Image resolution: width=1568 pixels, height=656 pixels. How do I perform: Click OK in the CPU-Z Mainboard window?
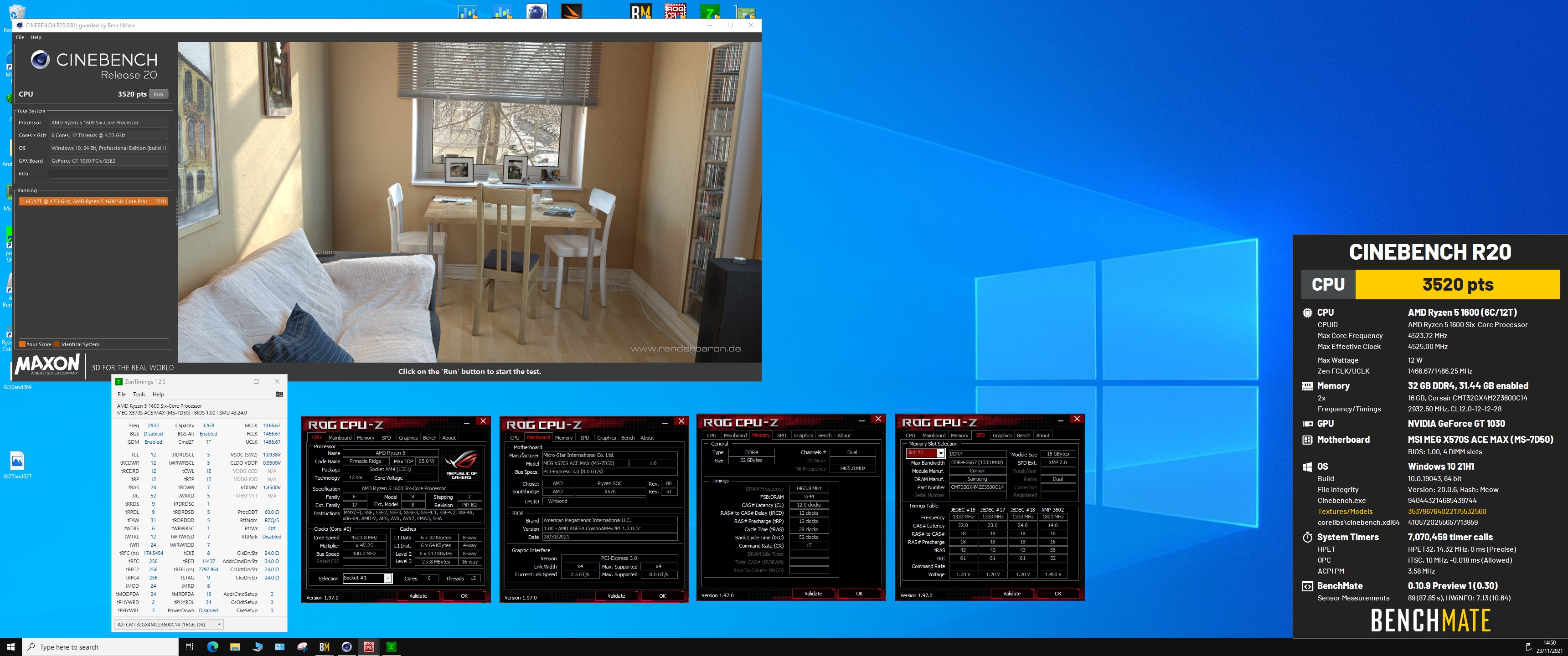click(x=662, y=596)
